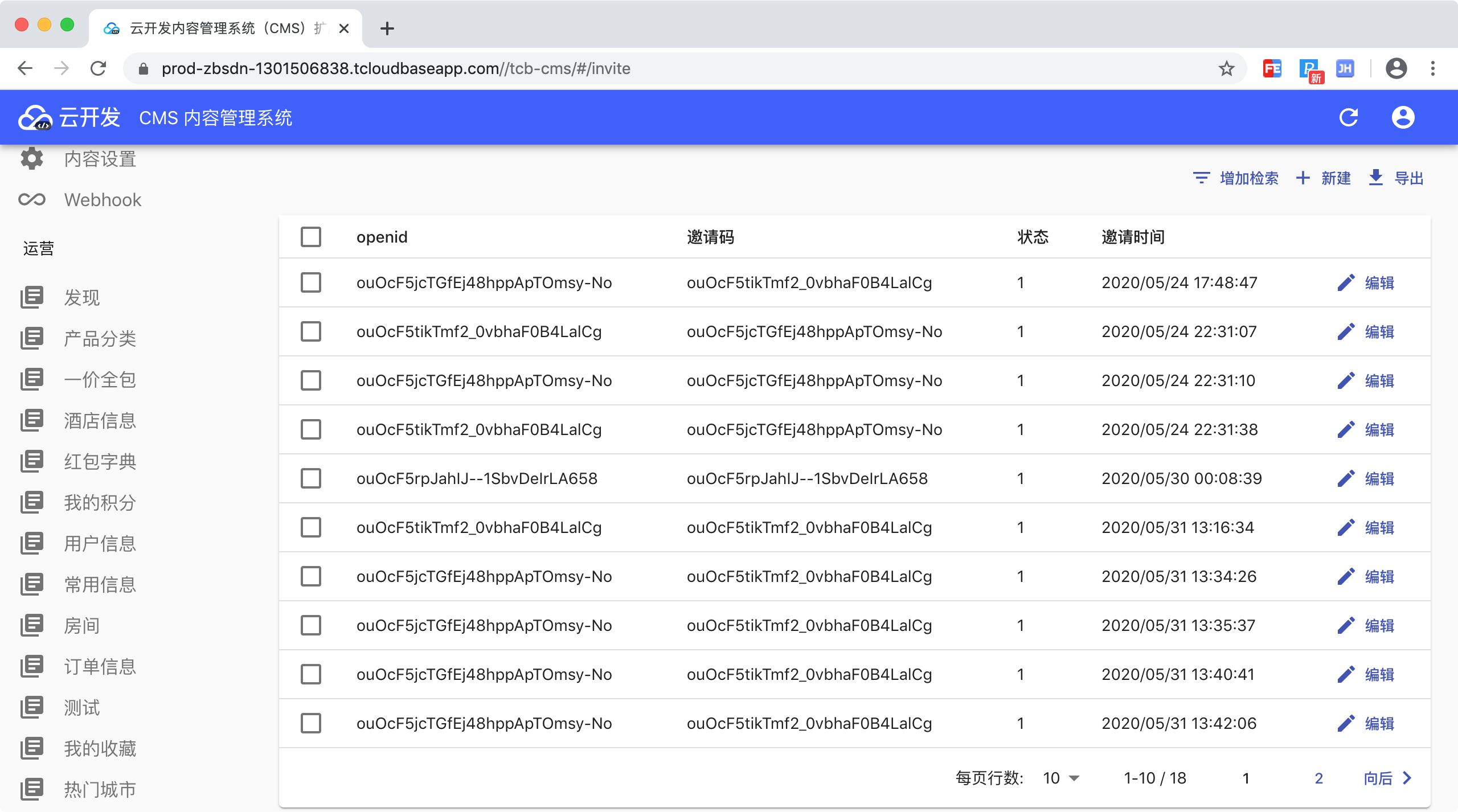Click the 增加检索 filter icon
This screenshot has height=812, width=1458.
tap(1201, 178)
